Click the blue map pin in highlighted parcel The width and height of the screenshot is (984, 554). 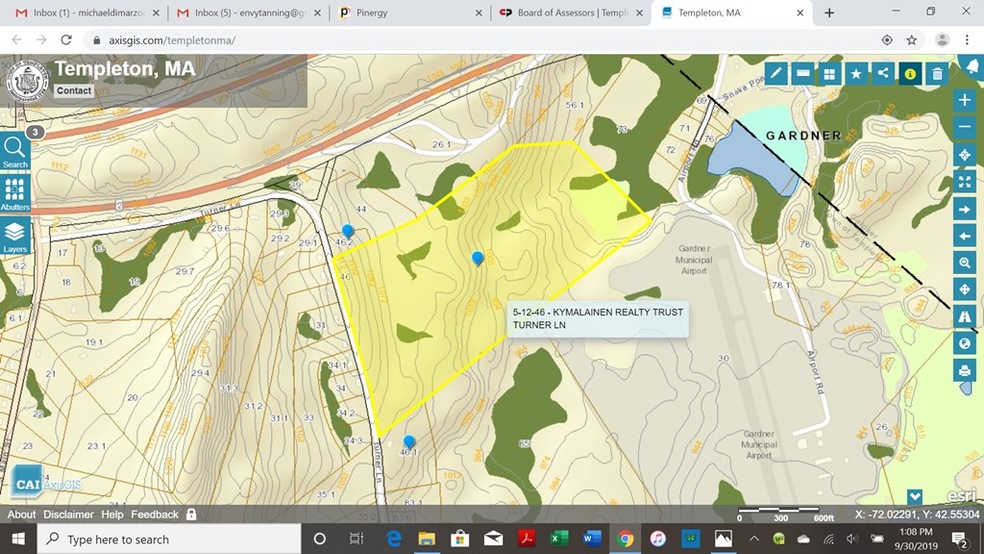(478, 258)
